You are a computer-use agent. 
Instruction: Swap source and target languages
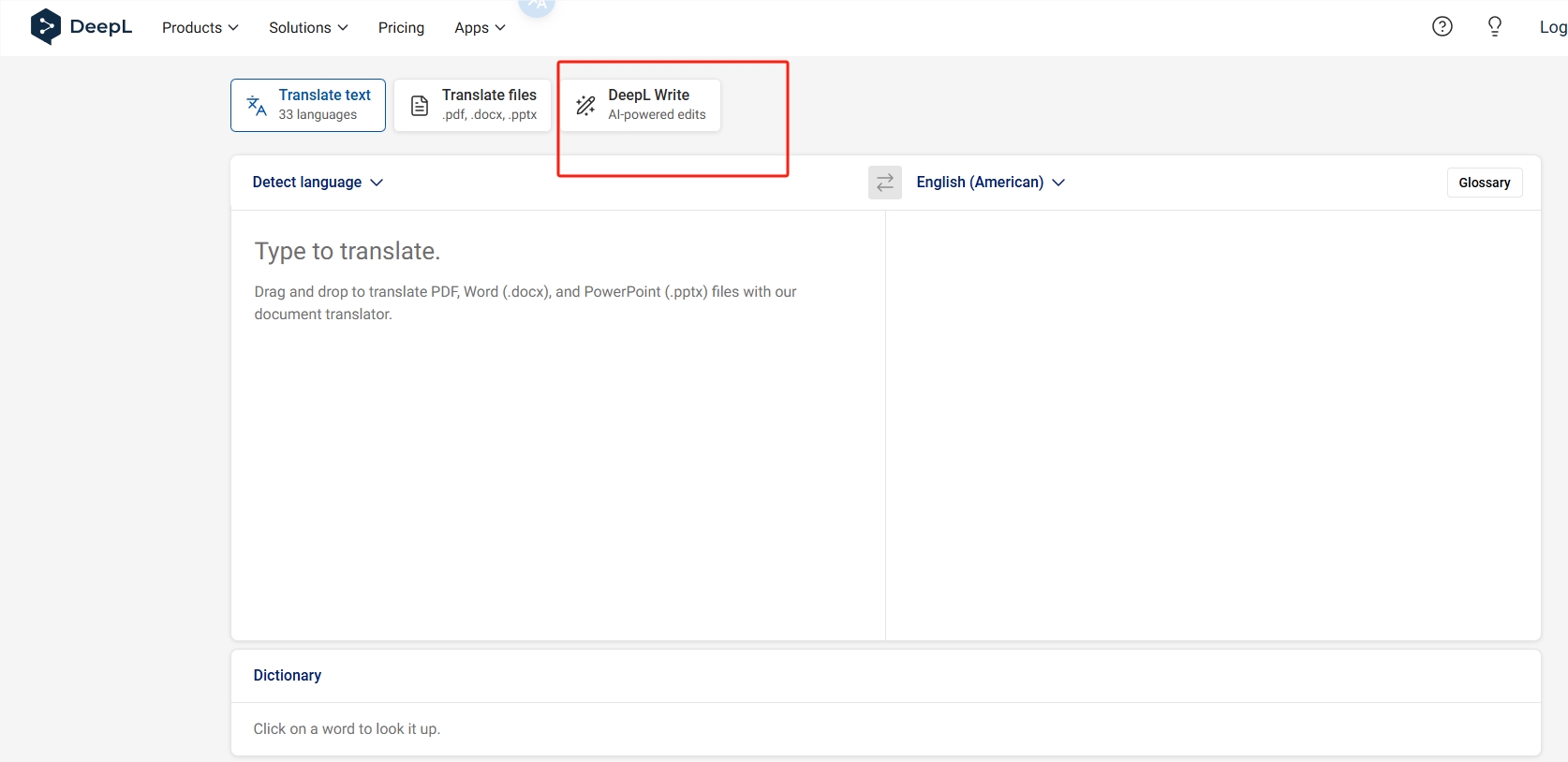[x=884, y=183]
